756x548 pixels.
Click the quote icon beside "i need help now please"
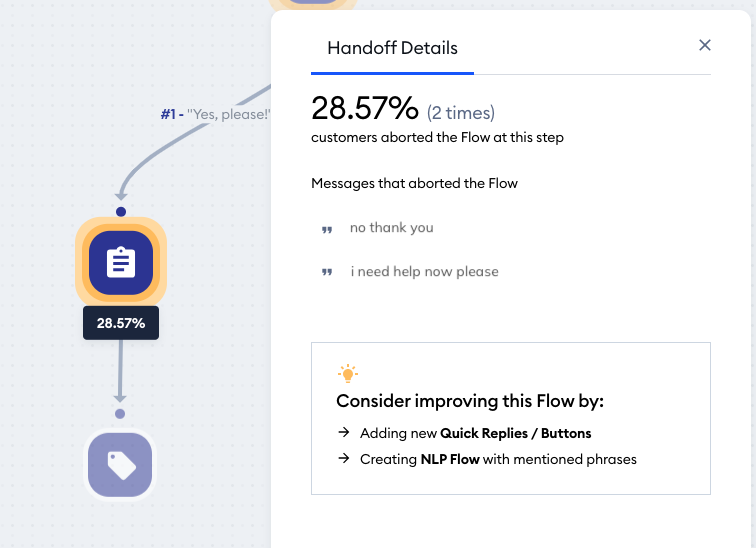click(x=327, y=272)
